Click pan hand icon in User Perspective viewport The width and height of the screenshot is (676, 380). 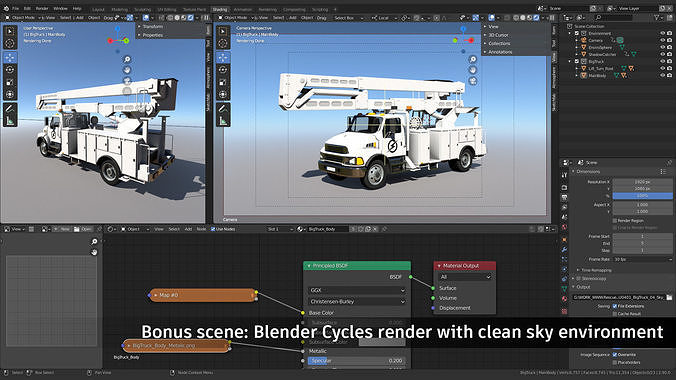127,70
